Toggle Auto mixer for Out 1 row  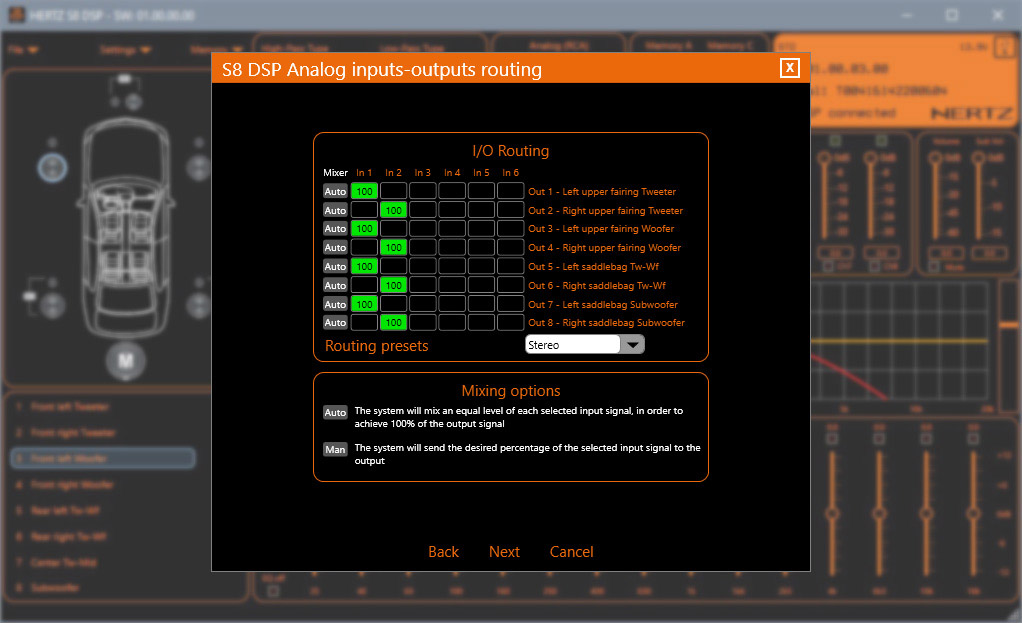pos(335,191)
